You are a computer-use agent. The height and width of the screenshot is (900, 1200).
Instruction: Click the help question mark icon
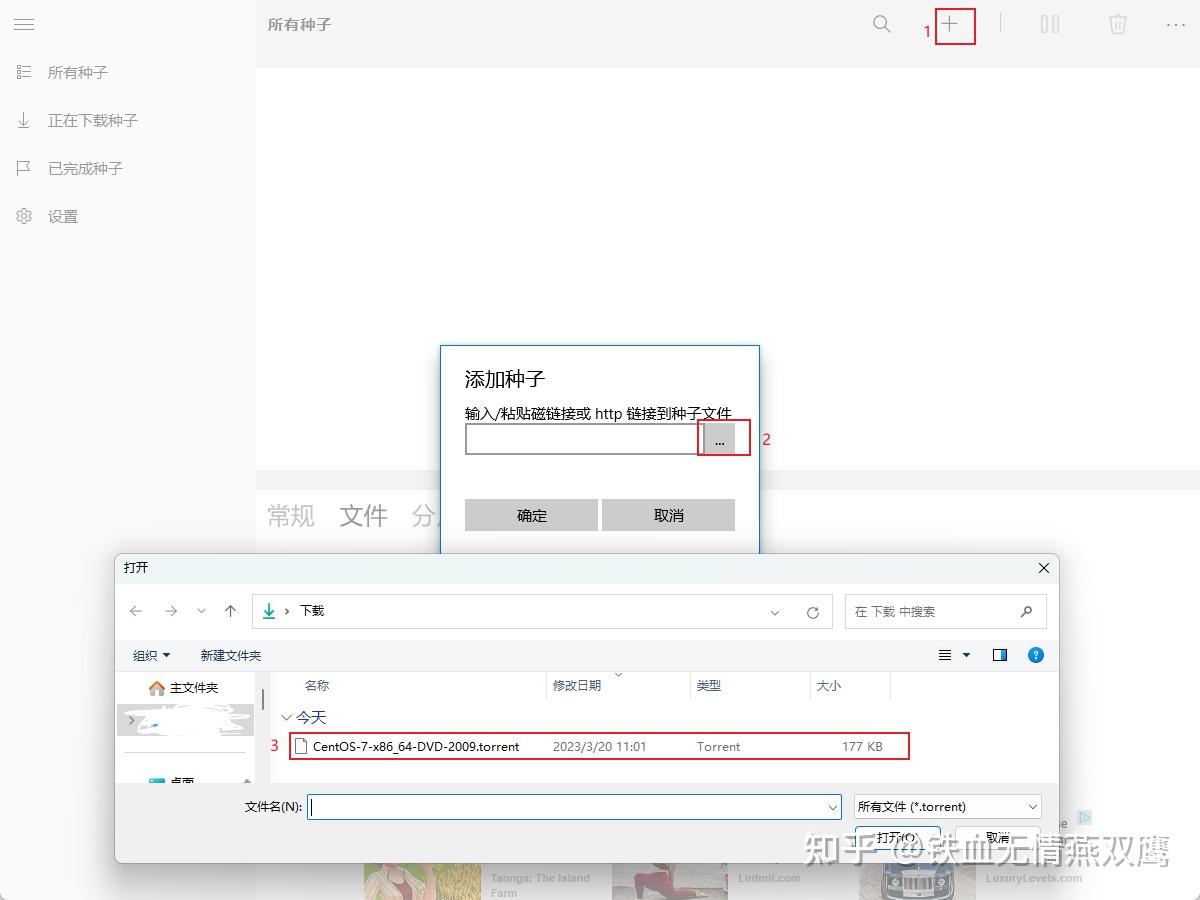pyautogui.click(x=1035, y=655)
